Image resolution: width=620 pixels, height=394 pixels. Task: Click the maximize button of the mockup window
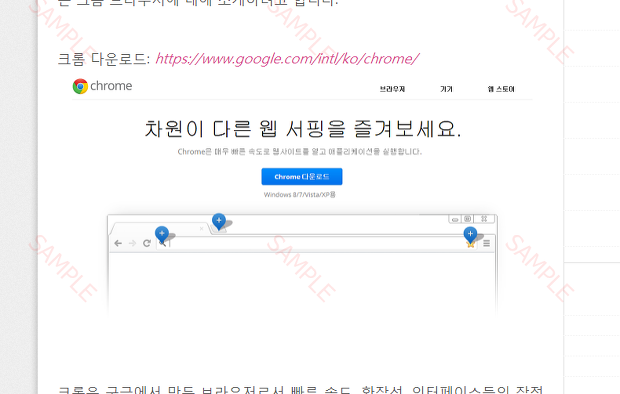468,219
